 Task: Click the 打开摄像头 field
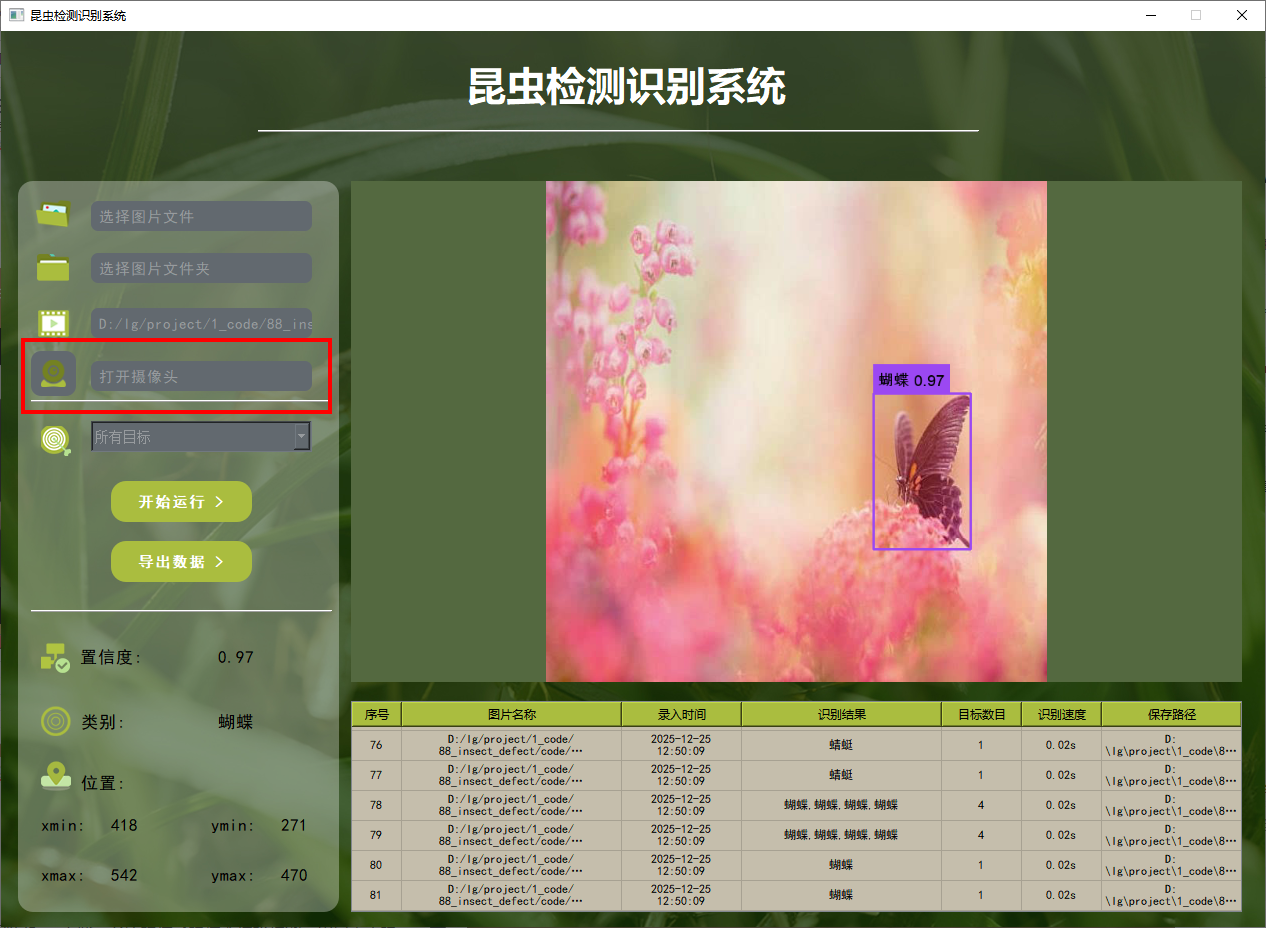pos(201,376)
